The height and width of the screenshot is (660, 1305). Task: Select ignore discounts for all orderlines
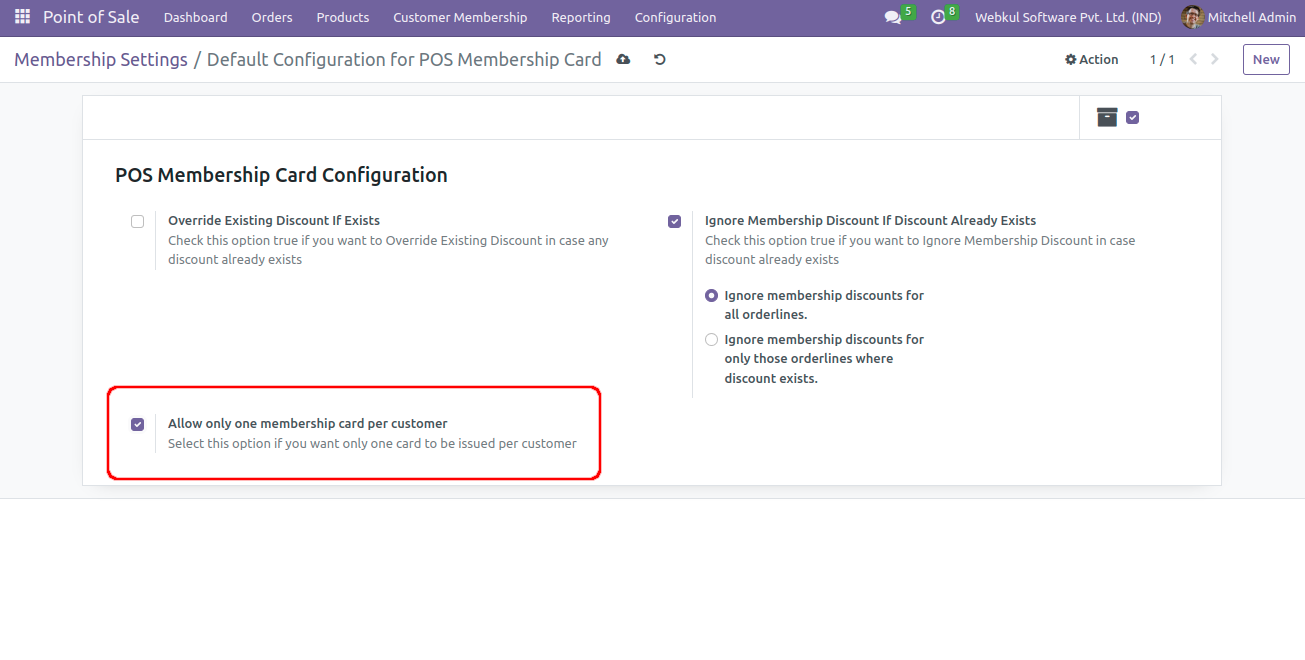point(711,296)
